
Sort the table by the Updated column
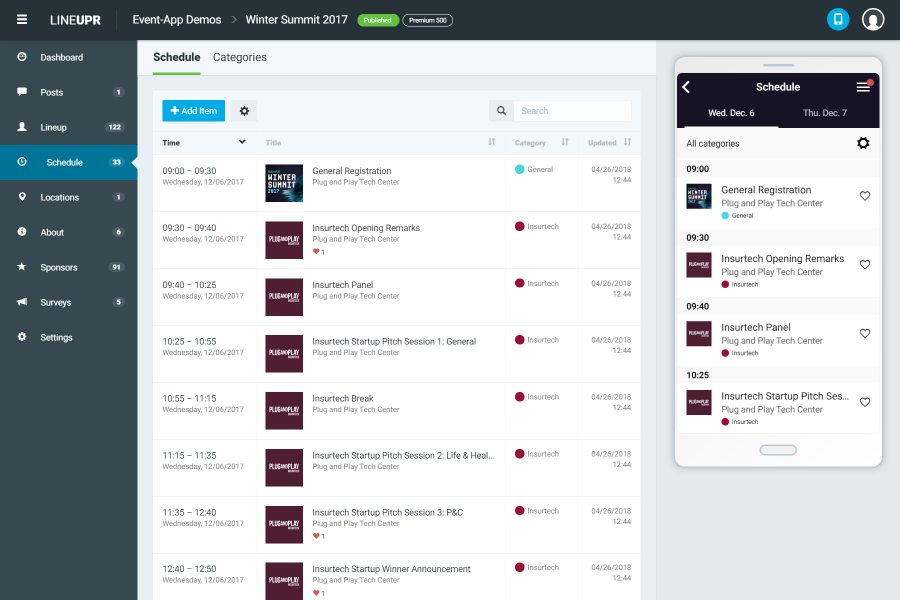point(629,143)
